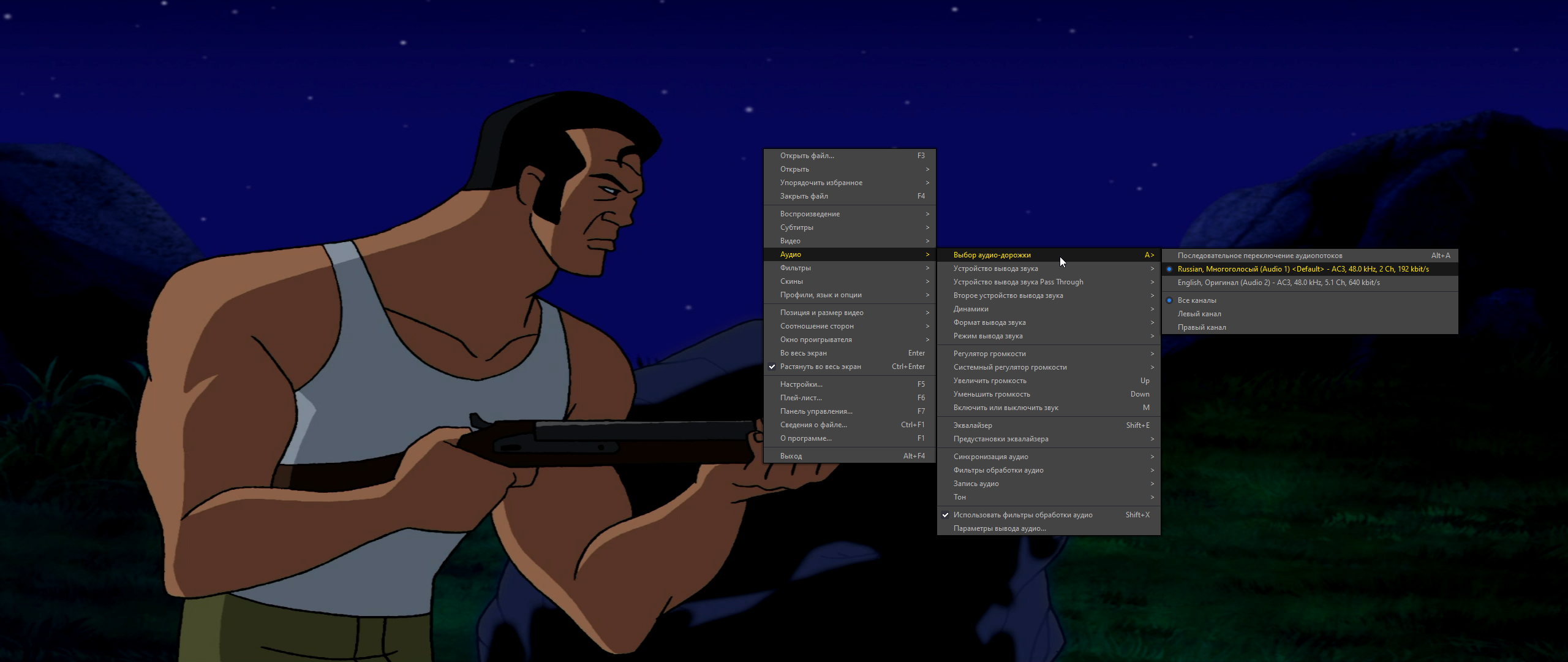Open the 'Открыть файл...' menu entry
This screenshot has height=662, width=1568.
coord(850,156)
